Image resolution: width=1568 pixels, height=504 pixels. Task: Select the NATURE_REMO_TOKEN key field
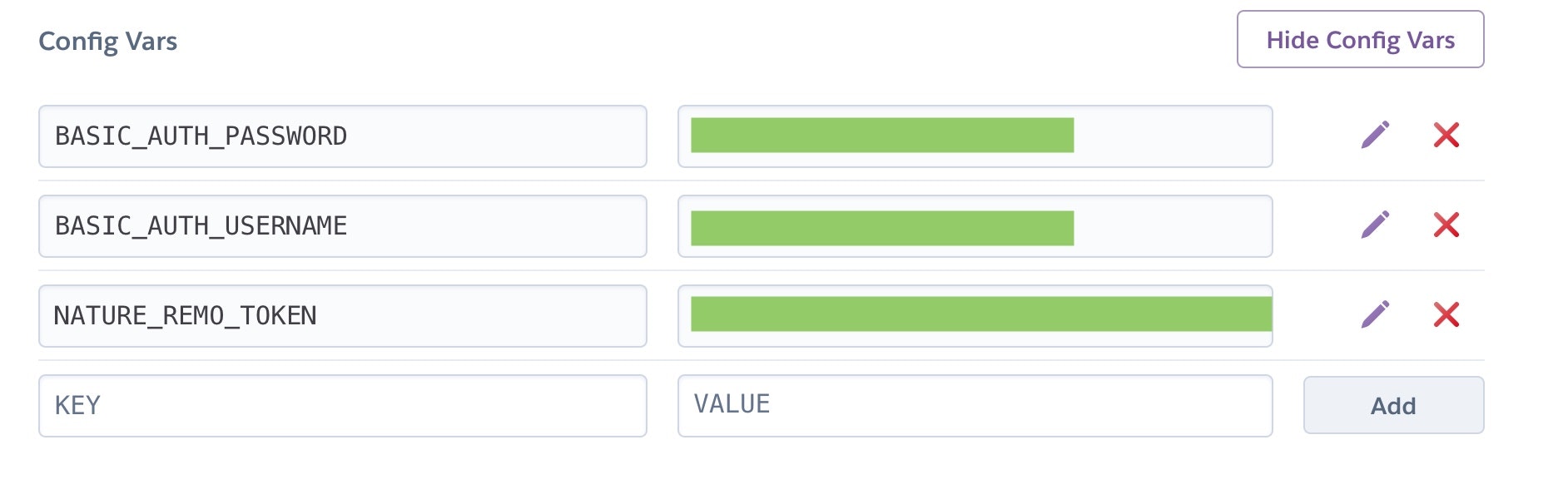(x=343, y=316)
